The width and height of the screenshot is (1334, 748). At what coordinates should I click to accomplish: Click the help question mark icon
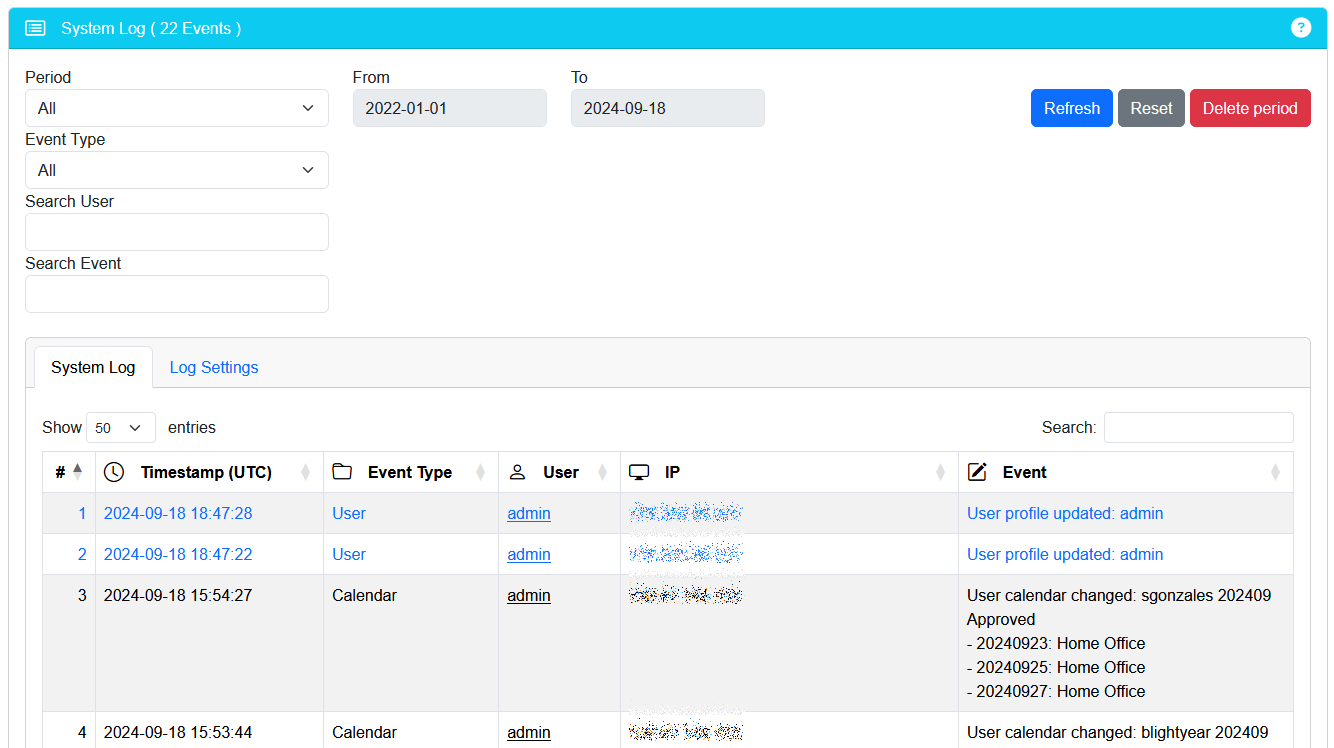point(1300,28)
